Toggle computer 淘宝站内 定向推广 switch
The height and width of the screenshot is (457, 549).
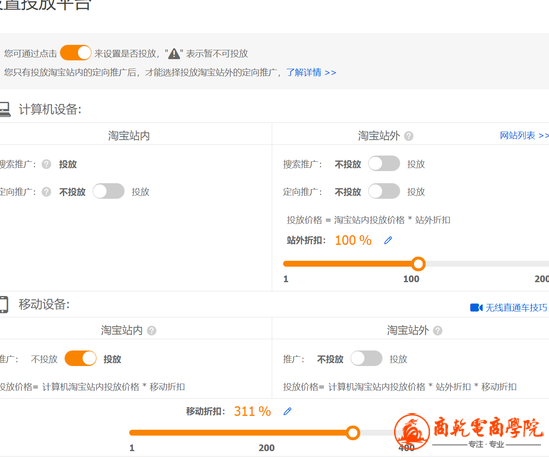tap(108, 191)
